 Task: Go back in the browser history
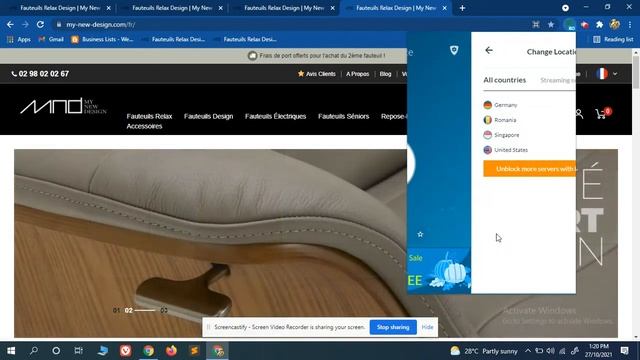click(10, 24)
